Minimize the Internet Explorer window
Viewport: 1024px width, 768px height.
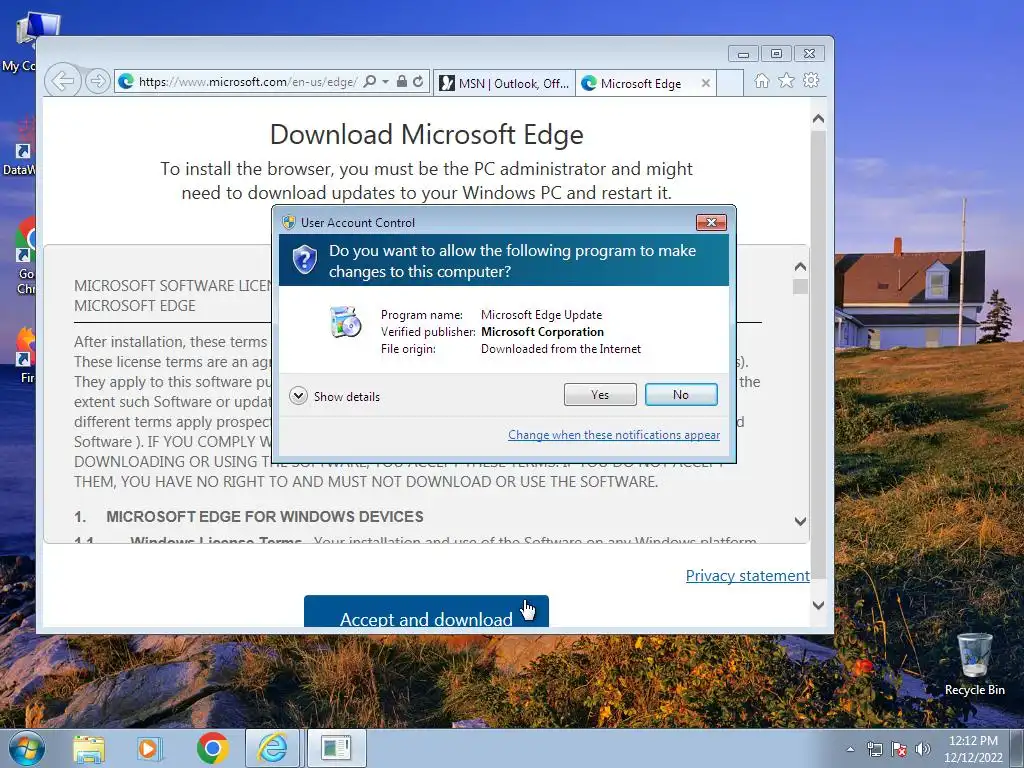(743, 54)
